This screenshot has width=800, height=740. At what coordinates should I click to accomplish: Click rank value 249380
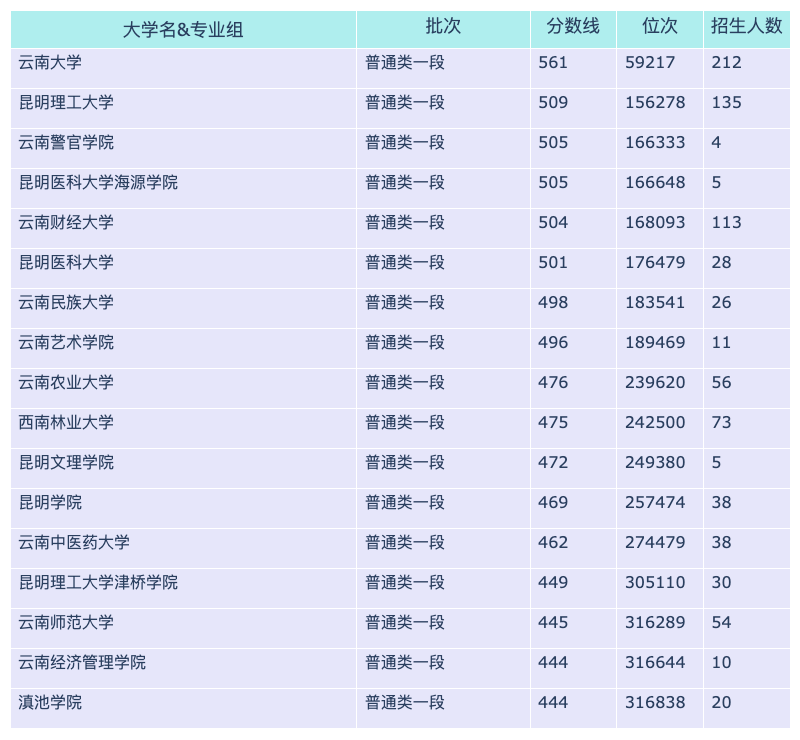click(x=655, y=462)
